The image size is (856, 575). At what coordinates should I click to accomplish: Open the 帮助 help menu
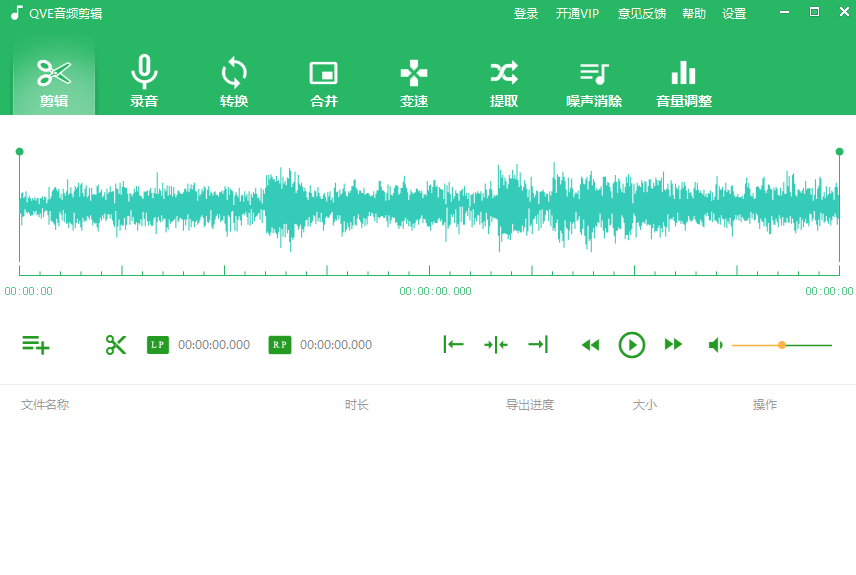[694, 14]
